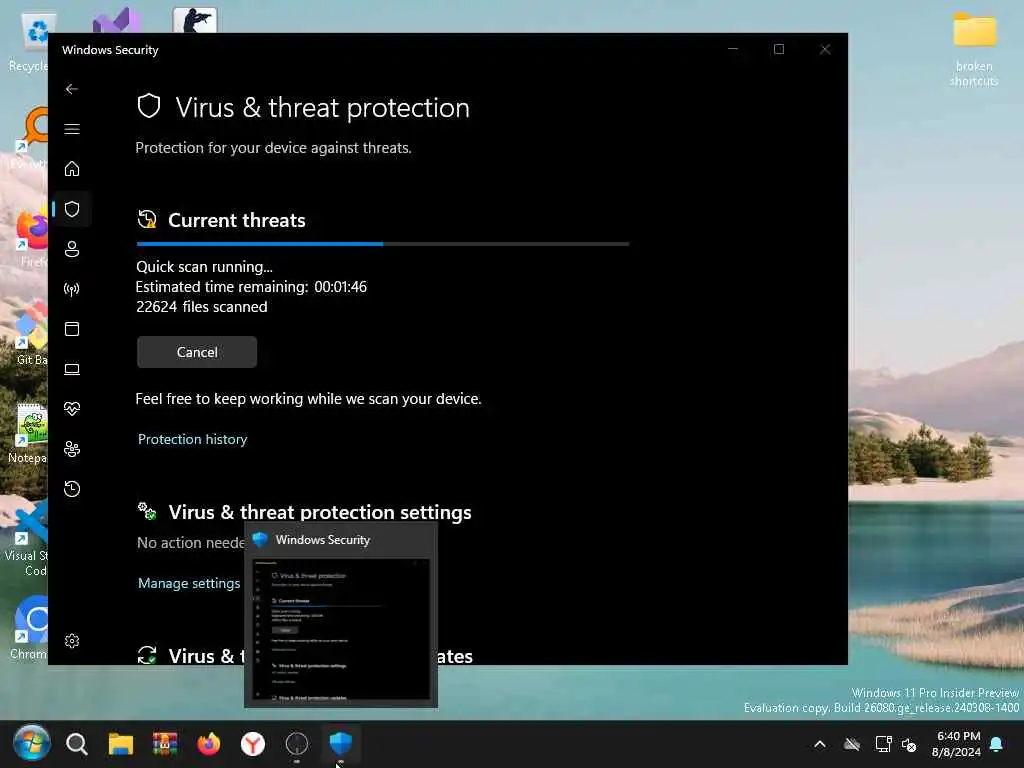The height and width of the screenshot is (768, 1024).
Task: Open the broken shortcuts desktop folder
Action: coord(974,50)
